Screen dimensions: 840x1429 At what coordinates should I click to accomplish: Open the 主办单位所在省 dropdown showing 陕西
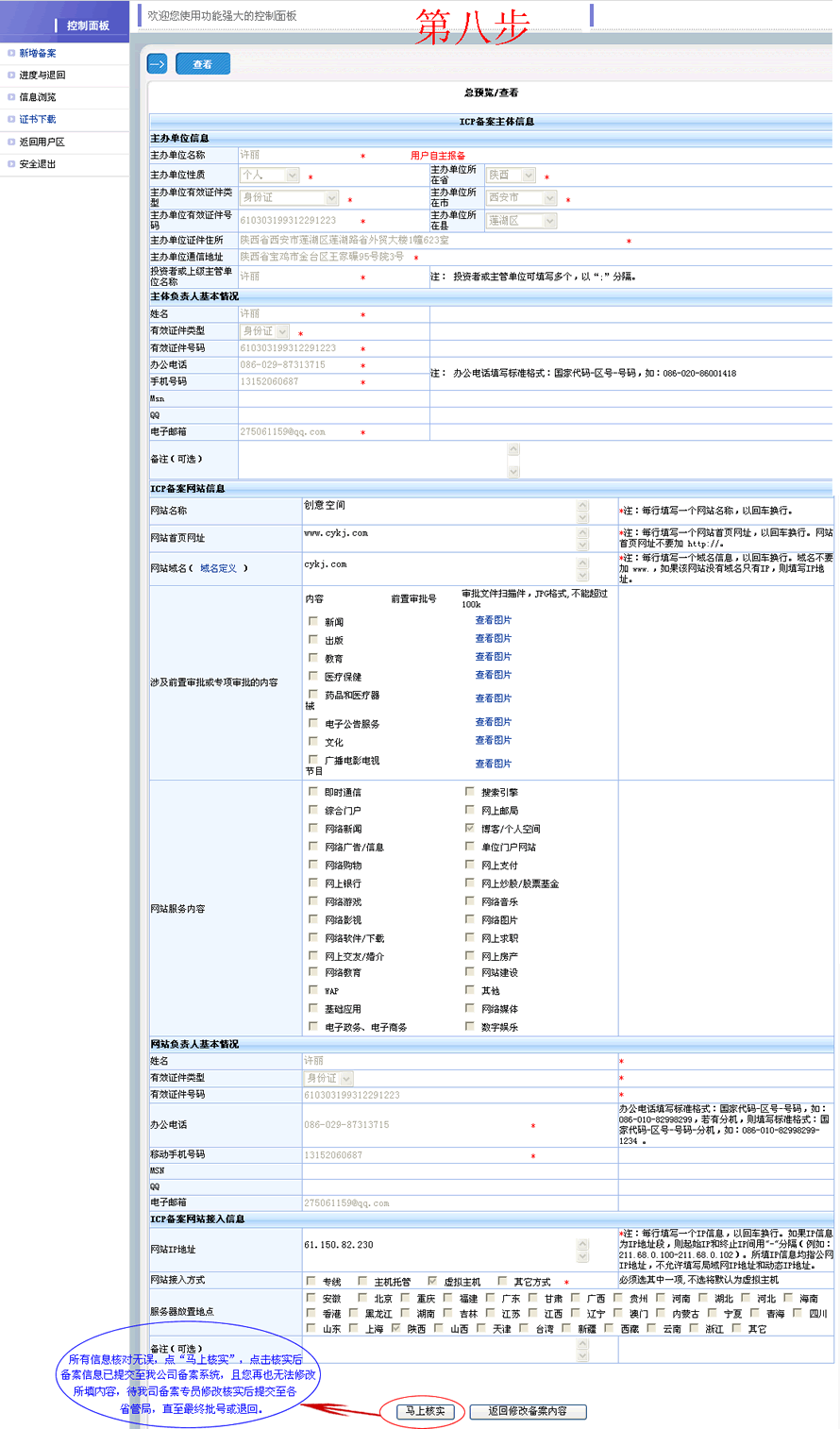click(x=511, y=175)
